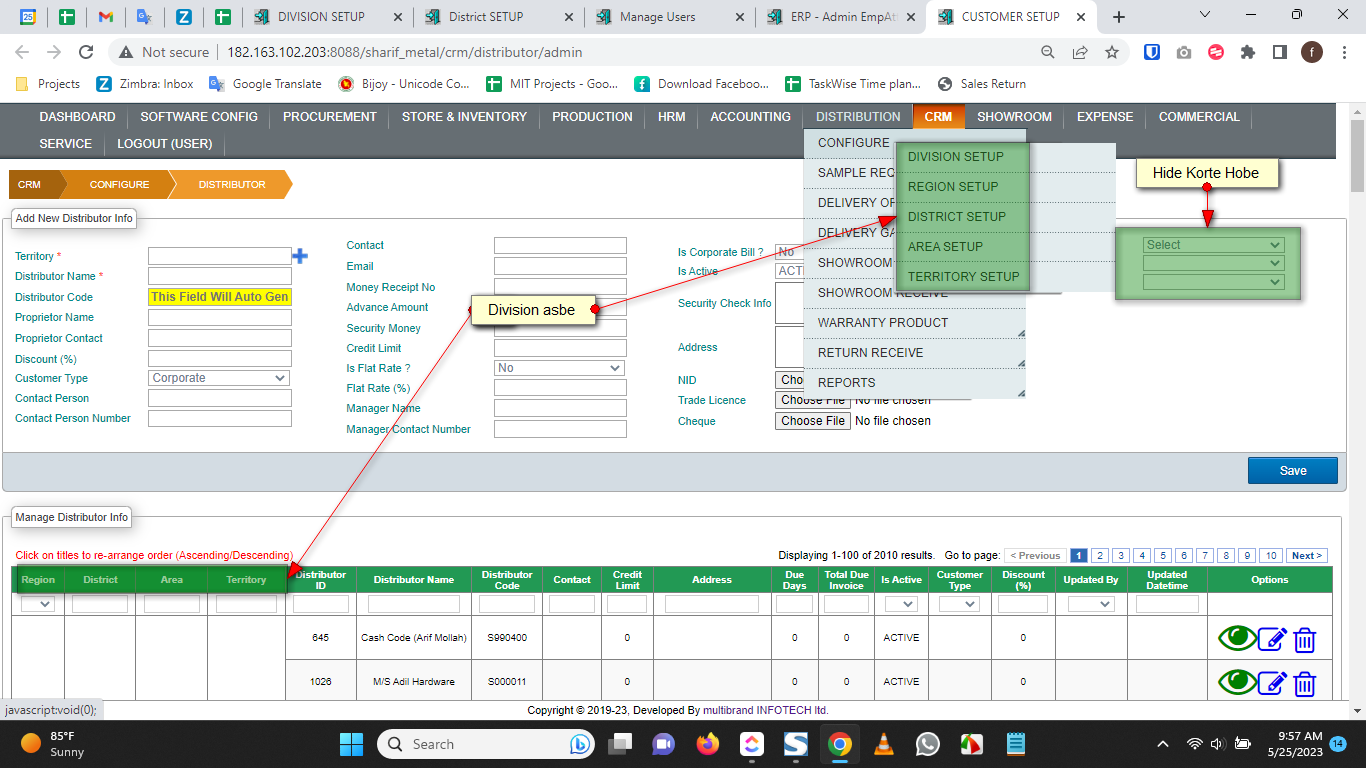Image resolution: width=1366 pixels, height=768 pixels.
Task: Open WhatsApp from the Windows taskbar
Action: point(927,744)
